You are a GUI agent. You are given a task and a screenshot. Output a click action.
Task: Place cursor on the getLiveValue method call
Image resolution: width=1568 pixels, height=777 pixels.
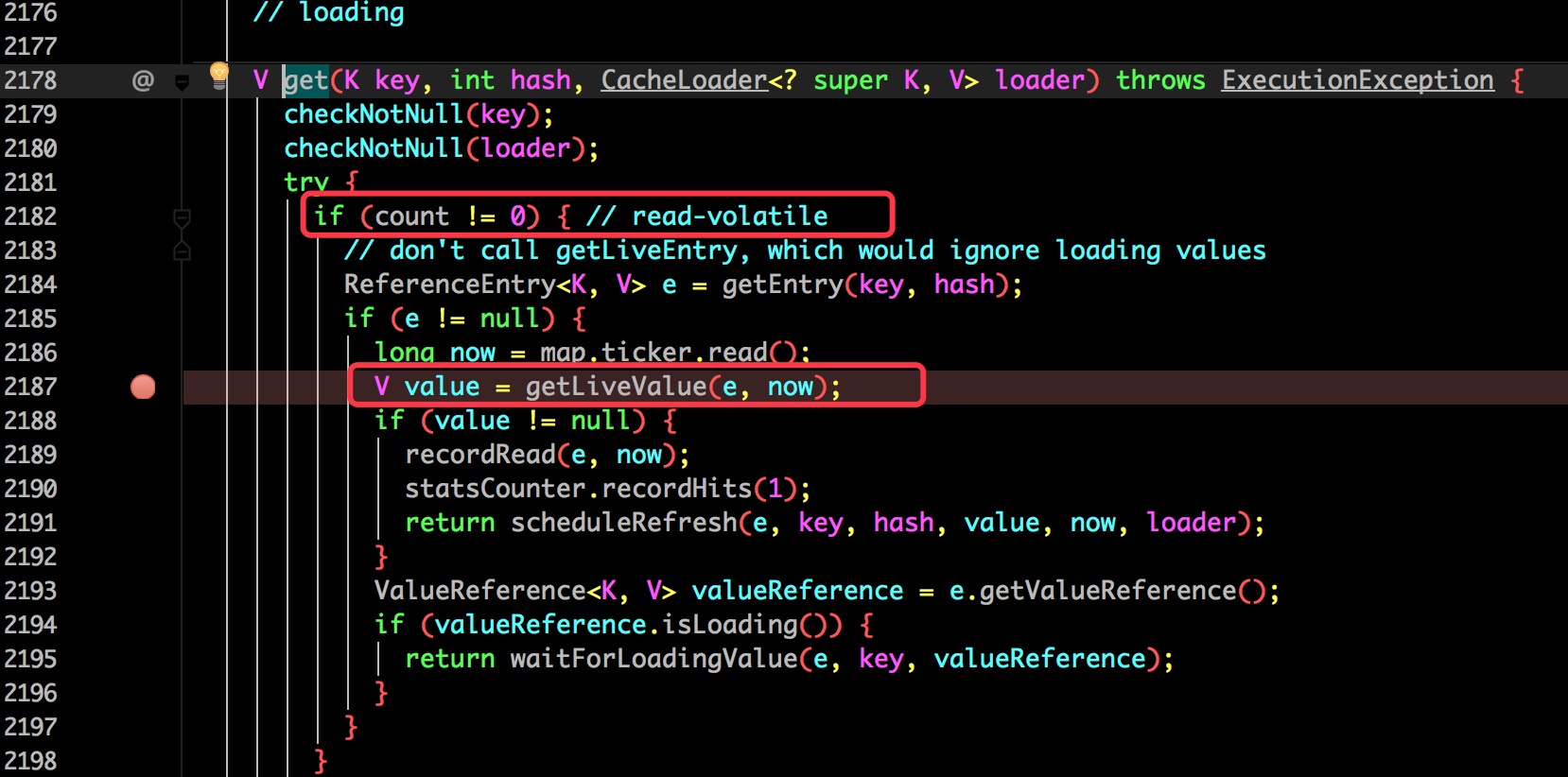pos(616,387)
